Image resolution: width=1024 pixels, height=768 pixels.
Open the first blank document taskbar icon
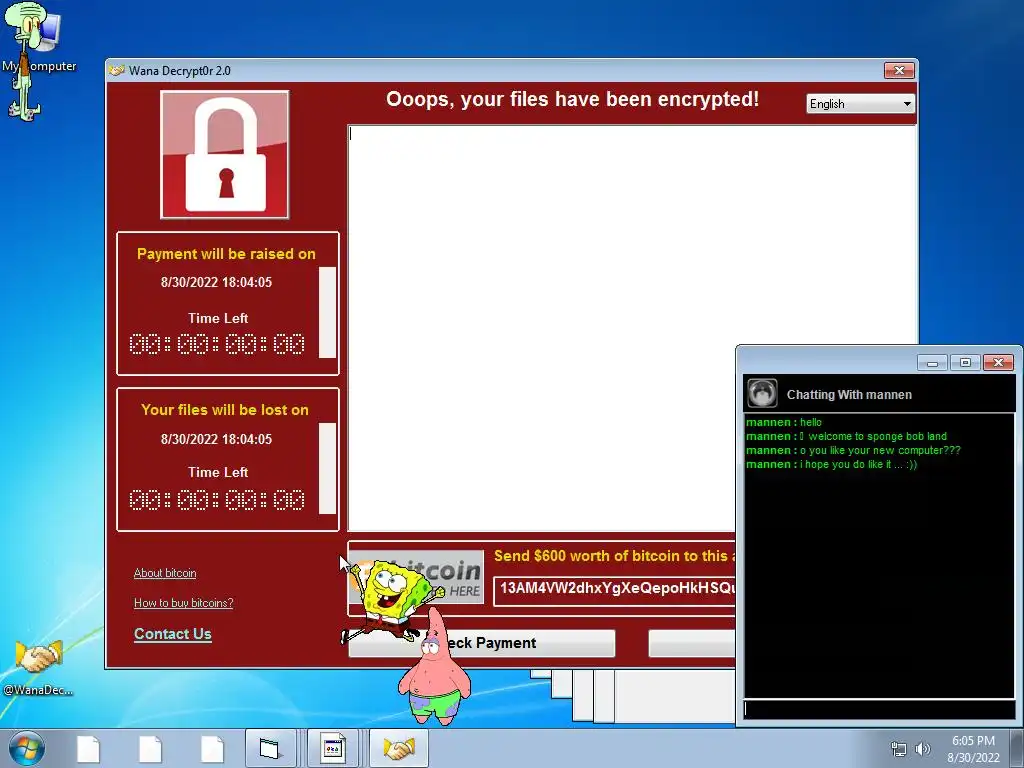pos(88,749)
